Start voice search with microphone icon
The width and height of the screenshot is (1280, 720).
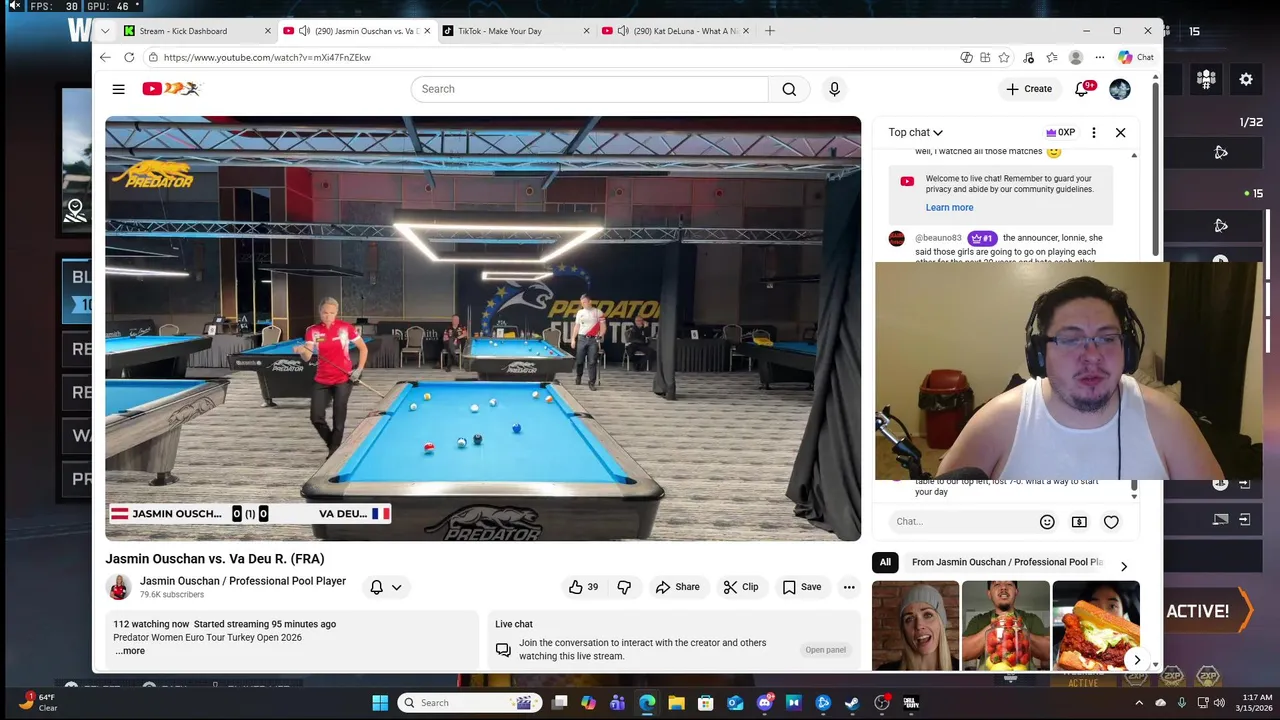point(834,89)
